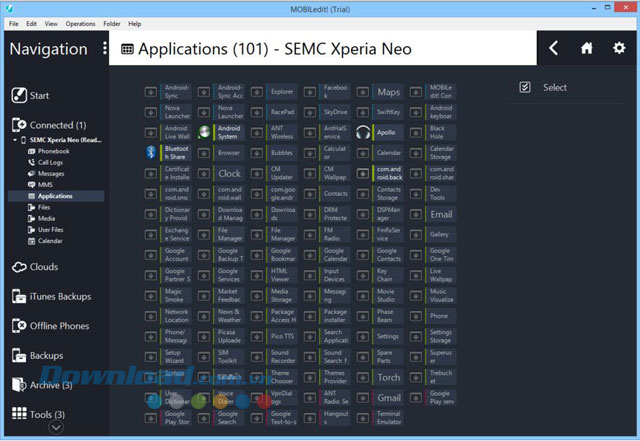Open Clouds section via cloud icon
This screenshot has height=441, width=640.
tap(18, 267)
